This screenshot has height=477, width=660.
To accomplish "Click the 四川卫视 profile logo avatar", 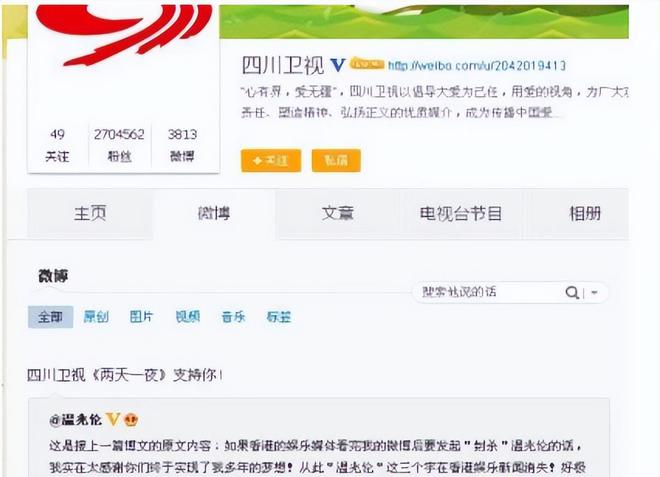I will point(123,37).
